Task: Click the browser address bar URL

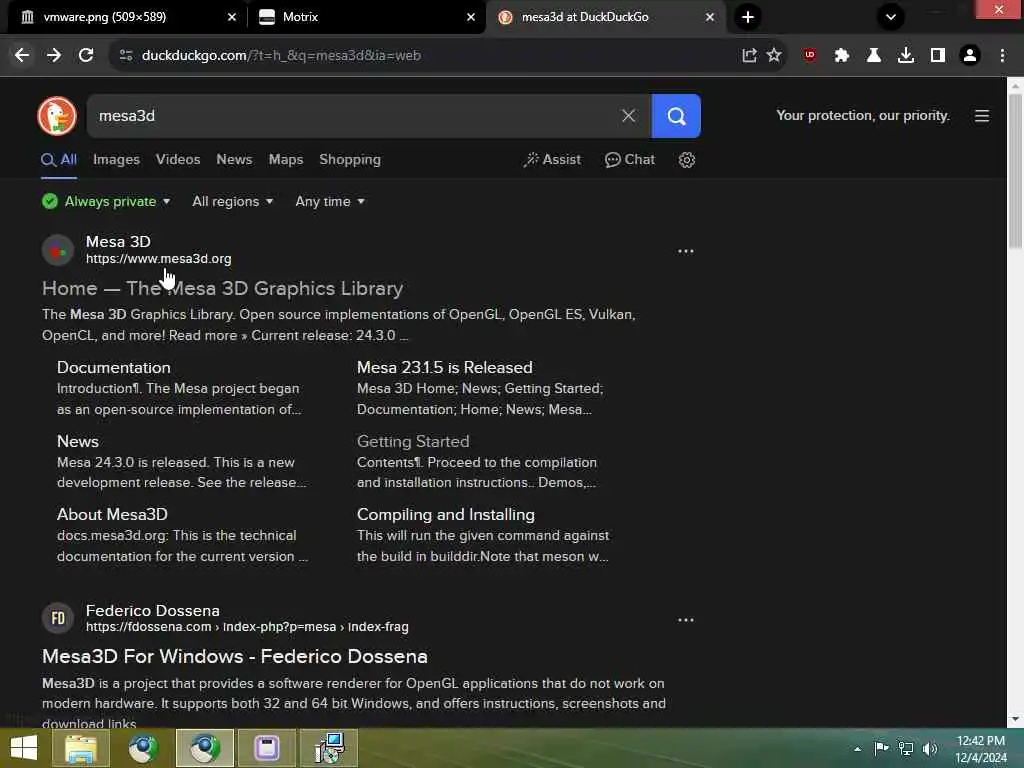Action: tap(281, 56)
